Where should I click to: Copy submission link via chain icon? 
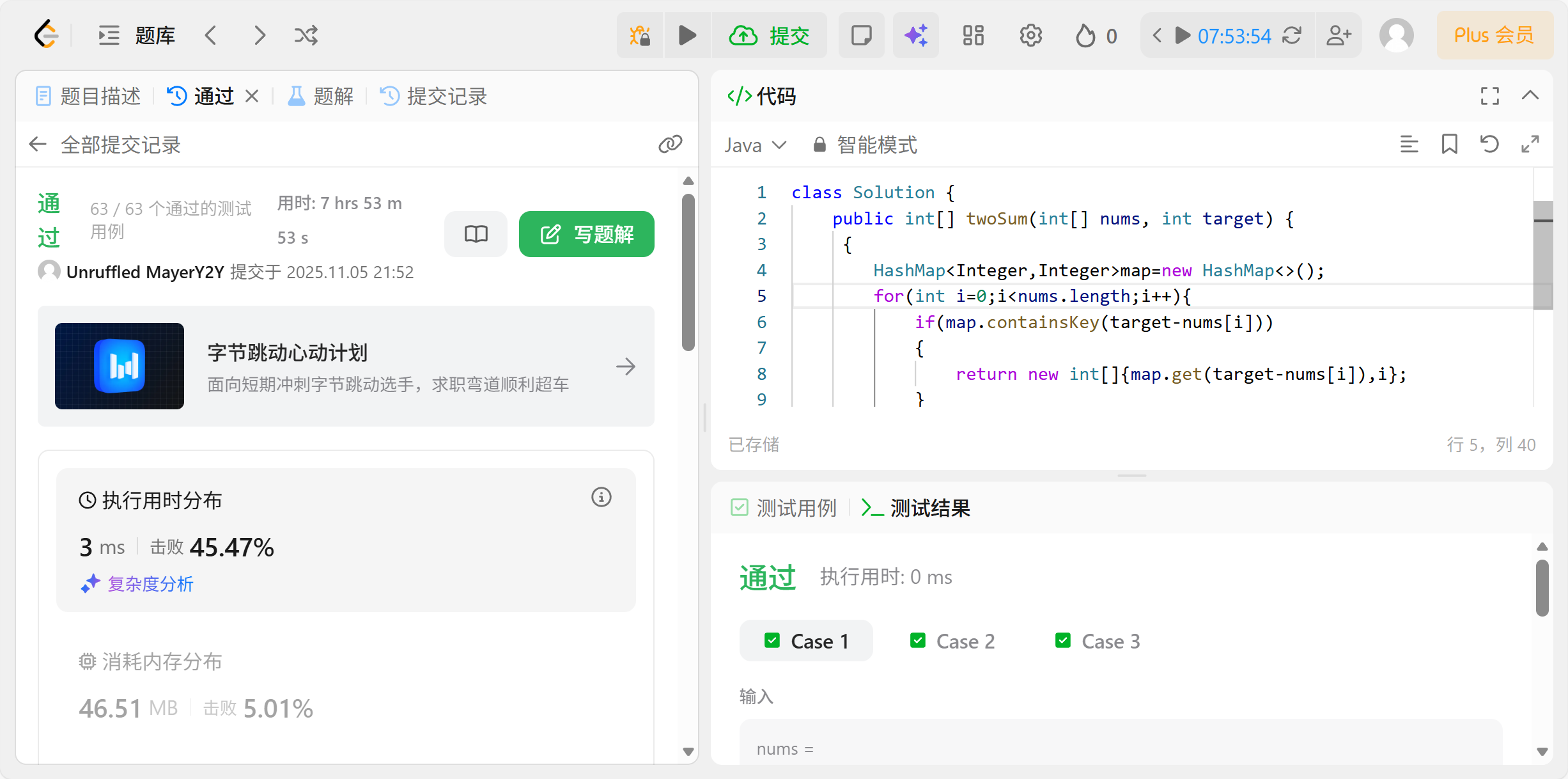tap(670, 145)
